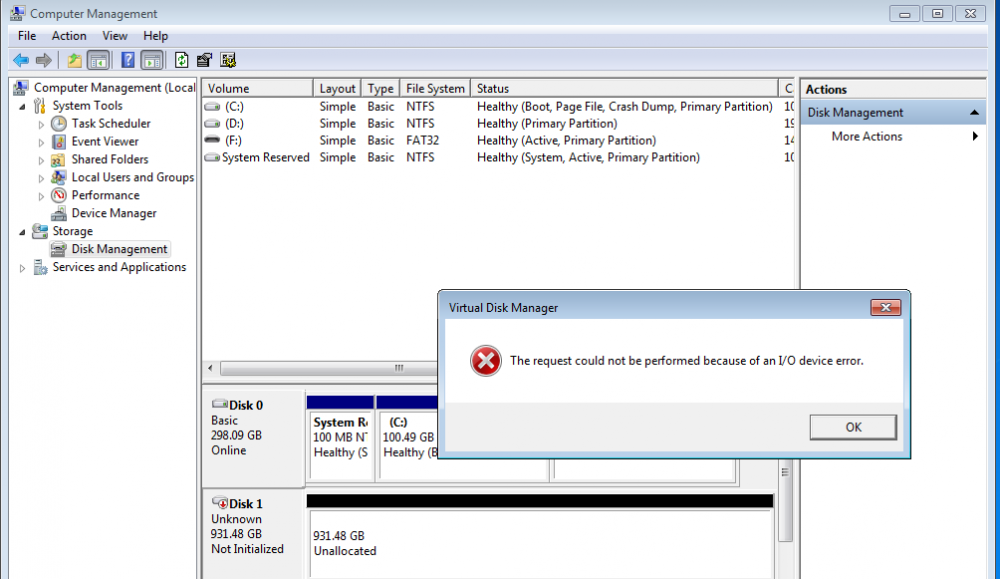Click the Forward arrow toolbar icon
The image size is (1000, 579).
(x=43, y=61)
